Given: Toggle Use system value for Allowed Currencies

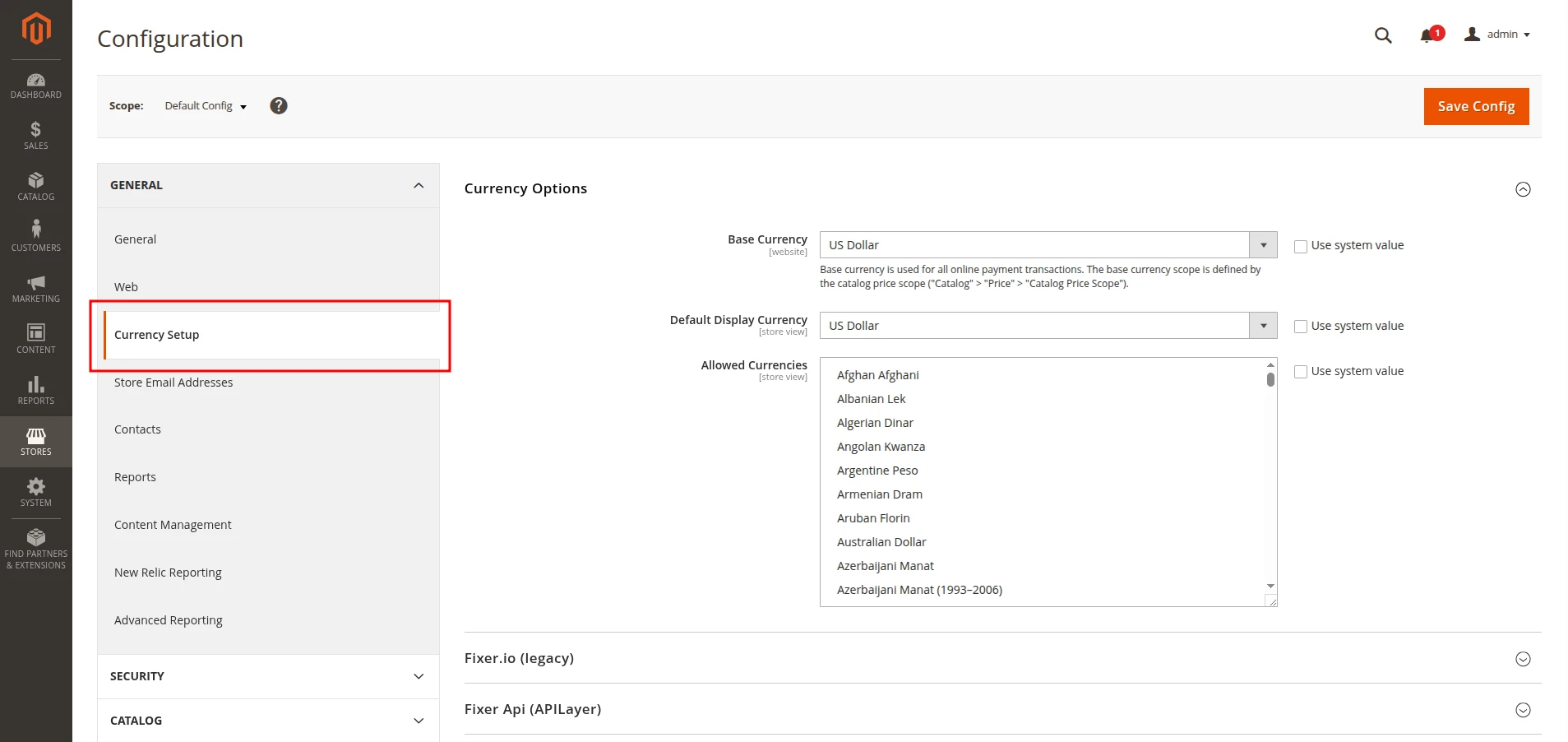Looking at the screenshot, I should (x=1301, y=372).
